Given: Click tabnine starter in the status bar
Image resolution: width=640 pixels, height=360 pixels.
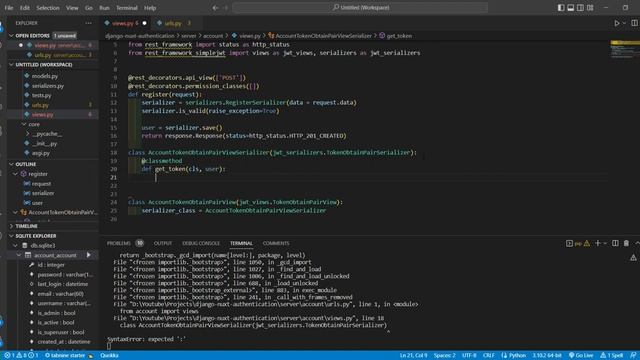Looking at the screenshot, I should 69,356.
